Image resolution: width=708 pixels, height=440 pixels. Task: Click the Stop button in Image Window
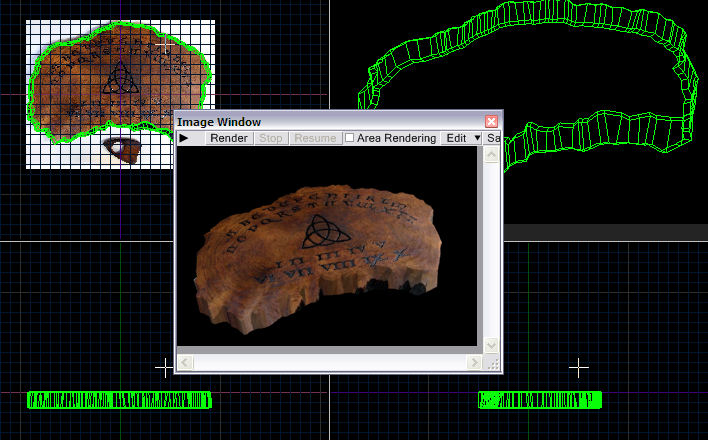point(270,138)
